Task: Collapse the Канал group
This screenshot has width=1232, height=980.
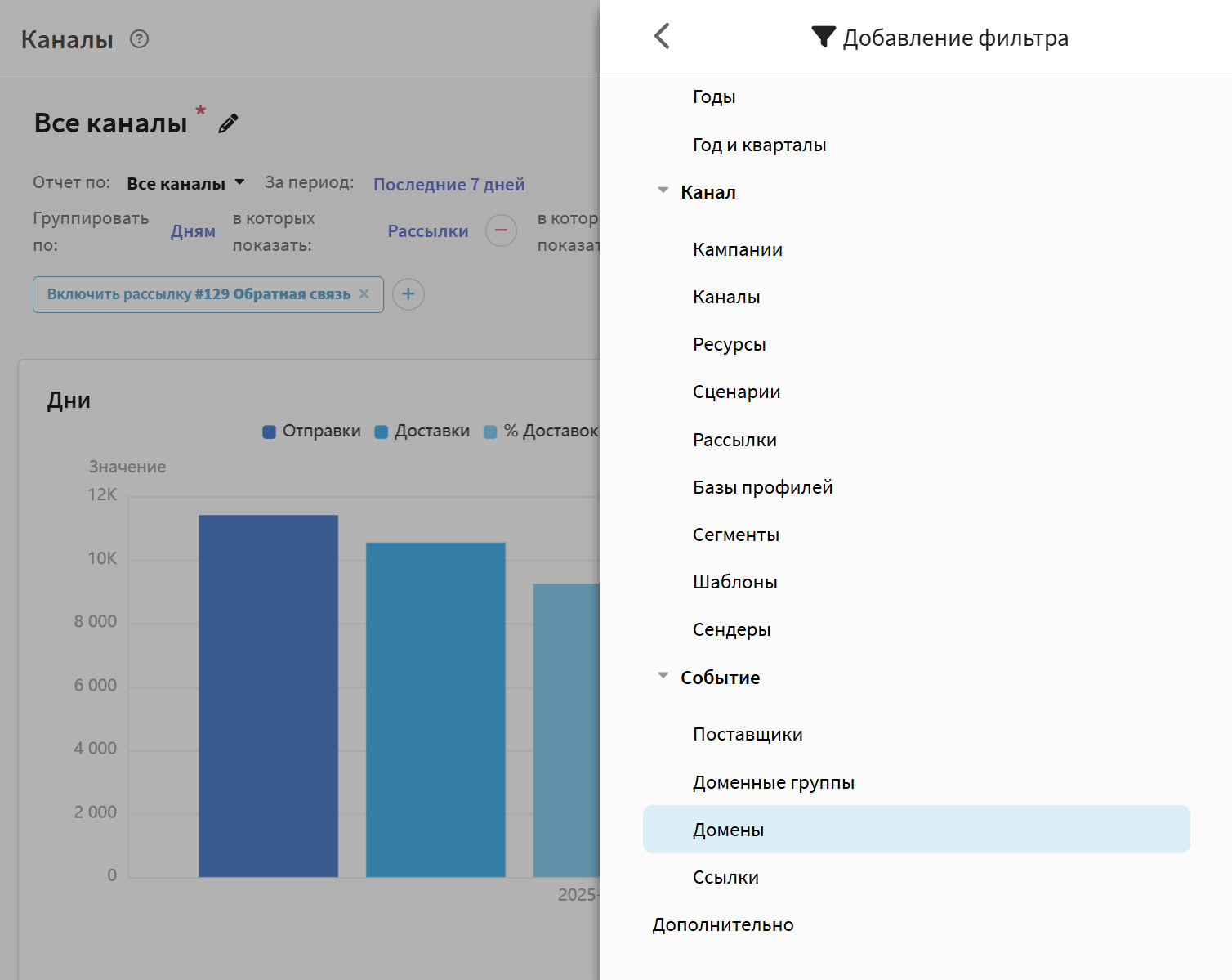Action: 663,191
